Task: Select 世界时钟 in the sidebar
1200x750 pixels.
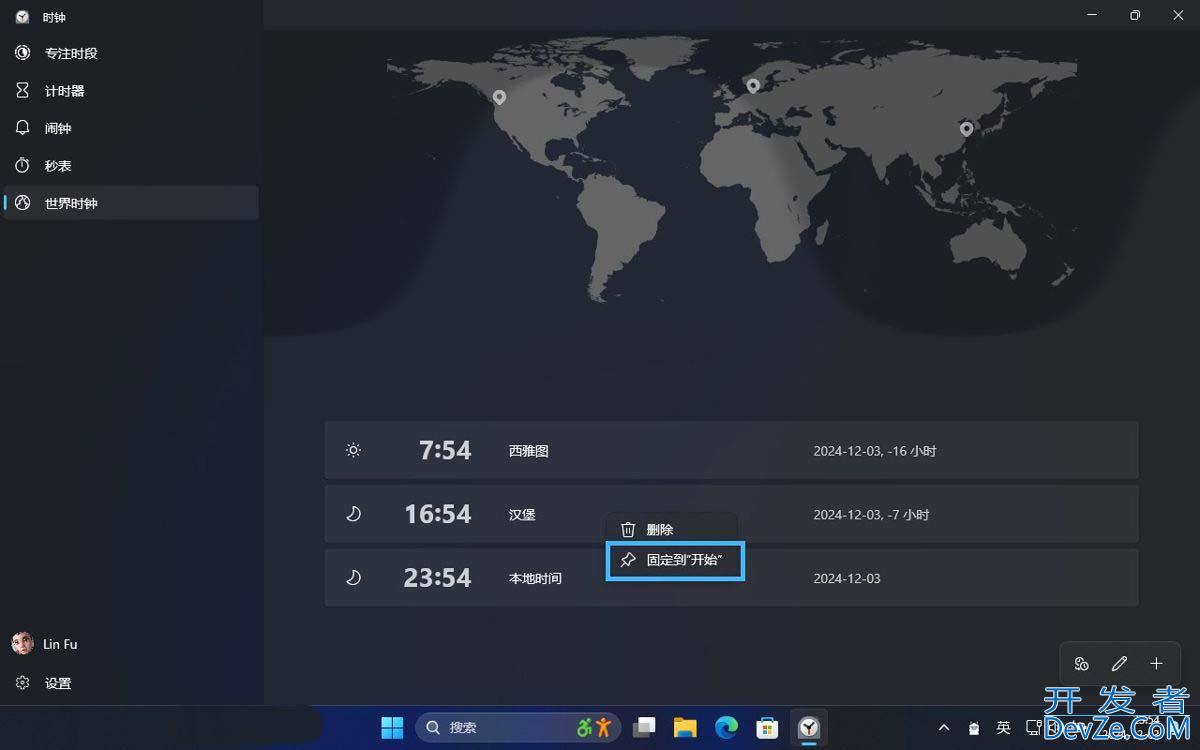Action: tap(130, 203)
